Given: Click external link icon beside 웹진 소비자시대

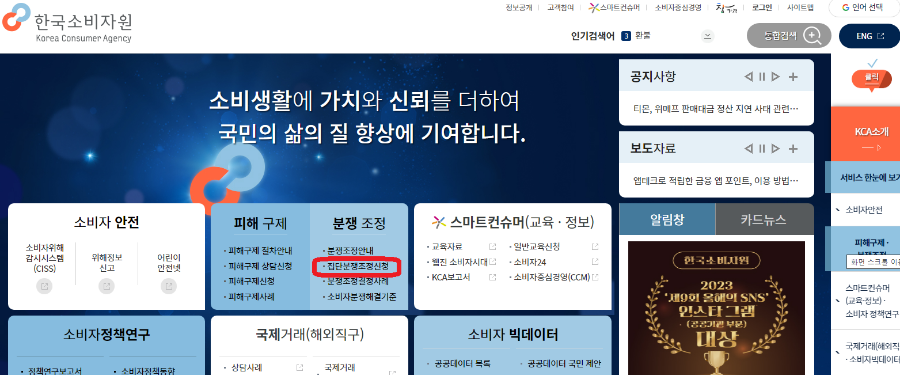Looking at the screenshot, I should (x=492, y=262).
